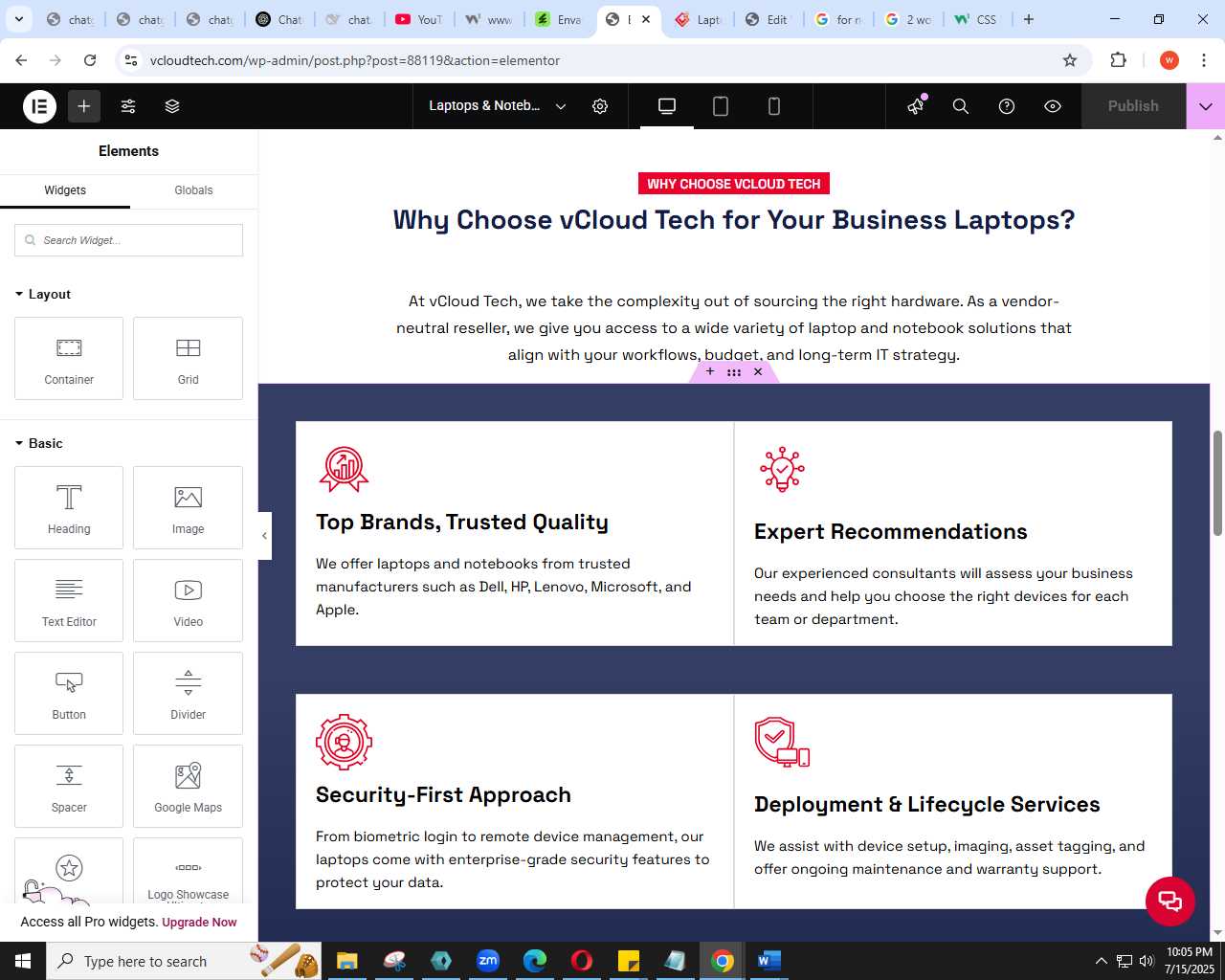This screenshot has width=1225, height=980.
Task: Open Site Settings sliders icon
Action: tap(128, 106)
